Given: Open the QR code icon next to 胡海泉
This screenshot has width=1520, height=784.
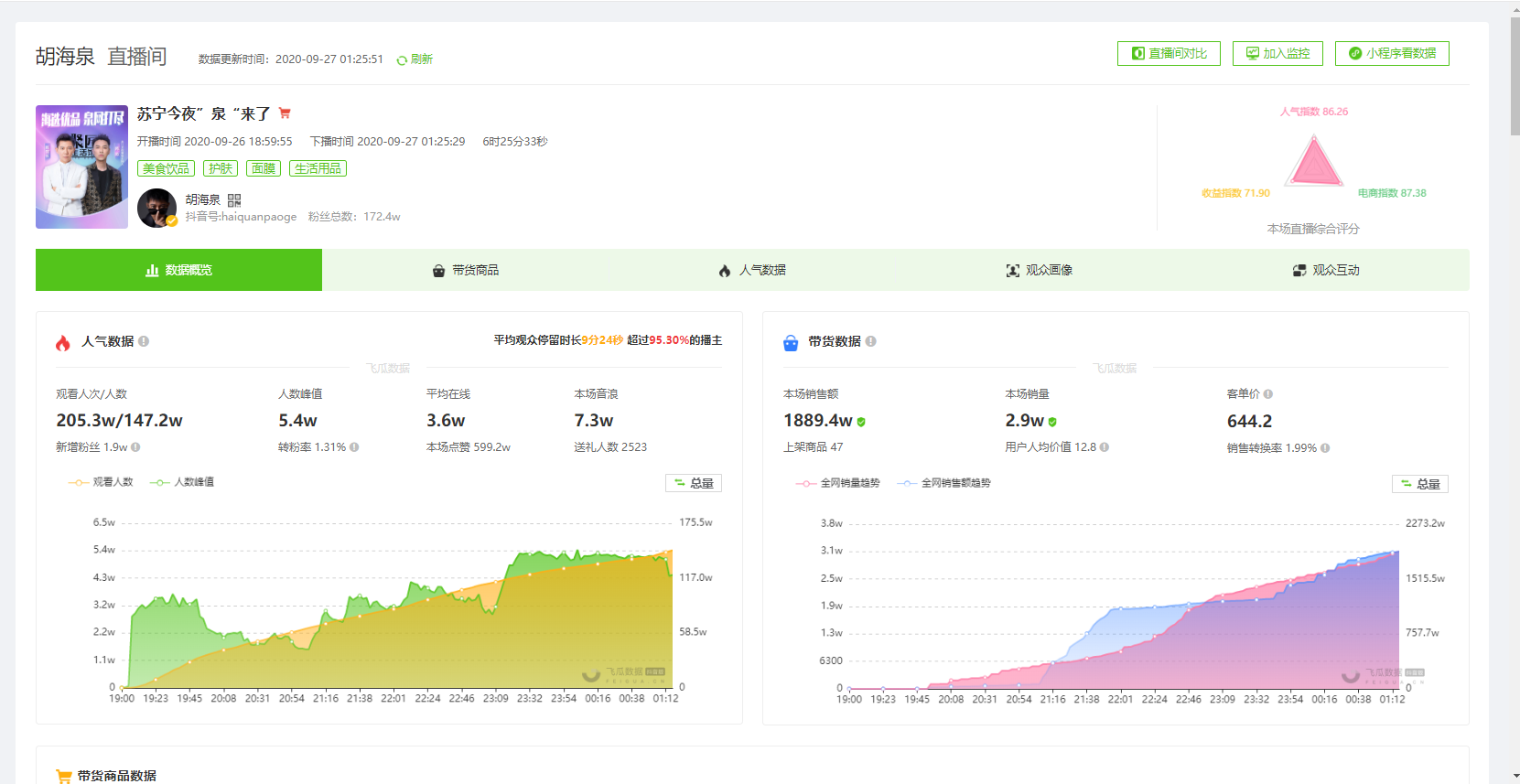Looking at the screenshot, I should (234, 200).
